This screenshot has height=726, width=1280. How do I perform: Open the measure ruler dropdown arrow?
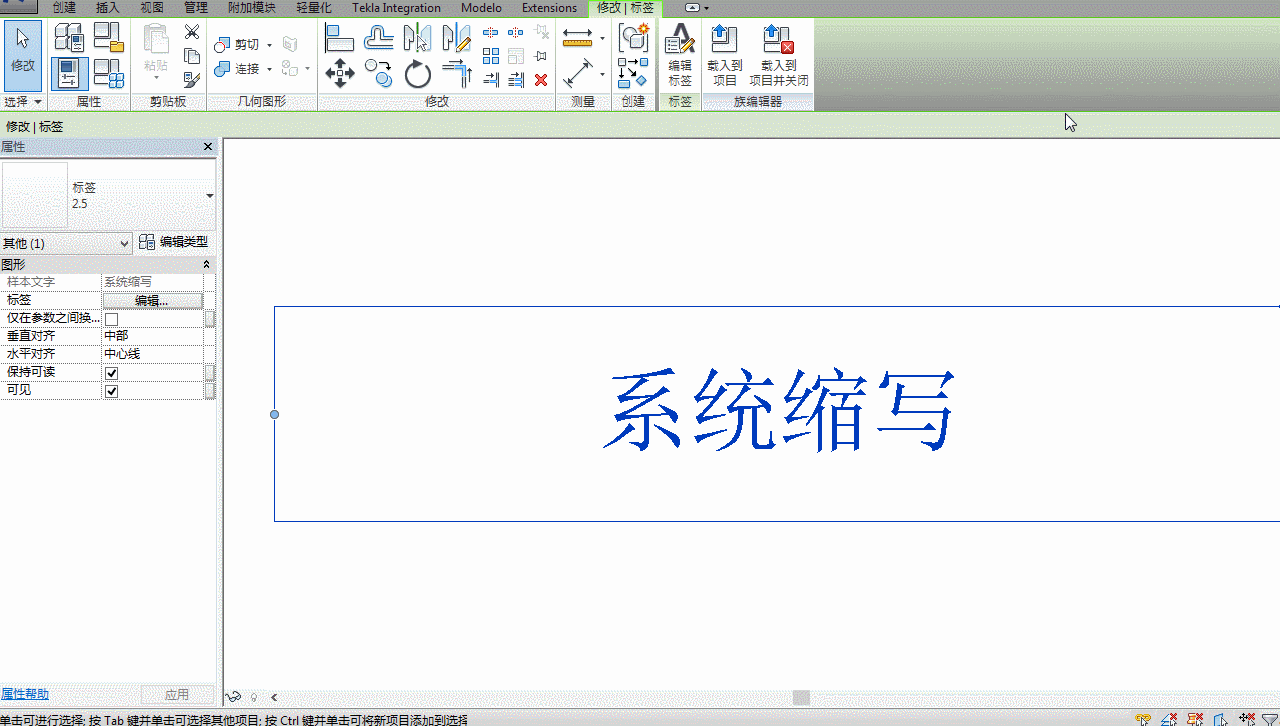(602, 38)
